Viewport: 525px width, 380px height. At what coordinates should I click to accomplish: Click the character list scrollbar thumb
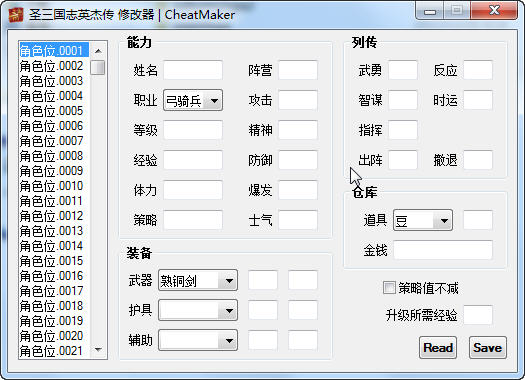(98, 67)
